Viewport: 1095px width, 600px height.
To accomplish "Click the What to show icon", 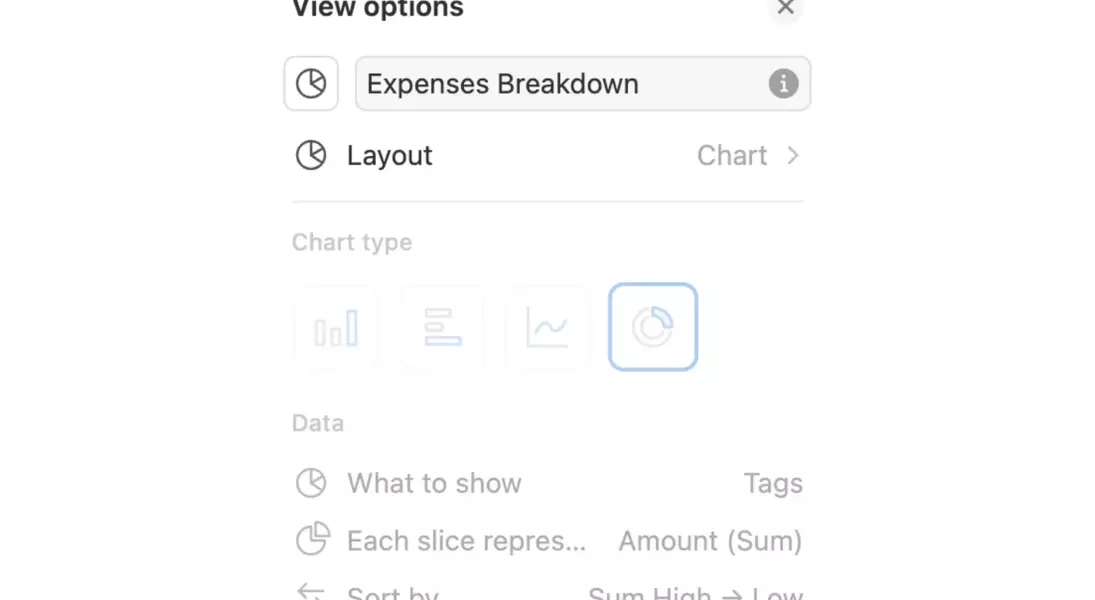I will click(x=311, y=483).
